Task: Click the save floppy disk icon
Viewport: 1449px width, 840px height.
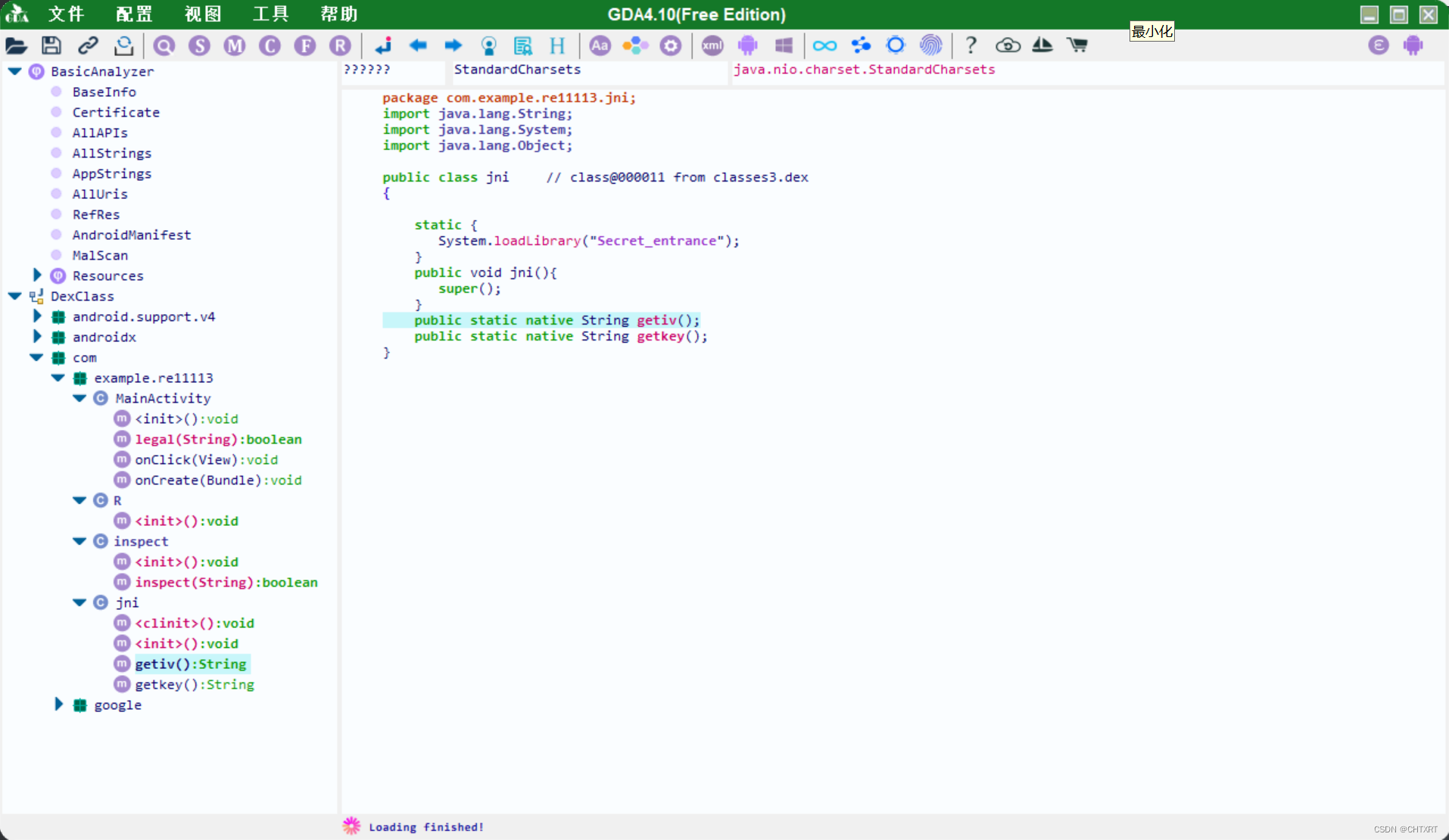Action: (x=51, y=45)
